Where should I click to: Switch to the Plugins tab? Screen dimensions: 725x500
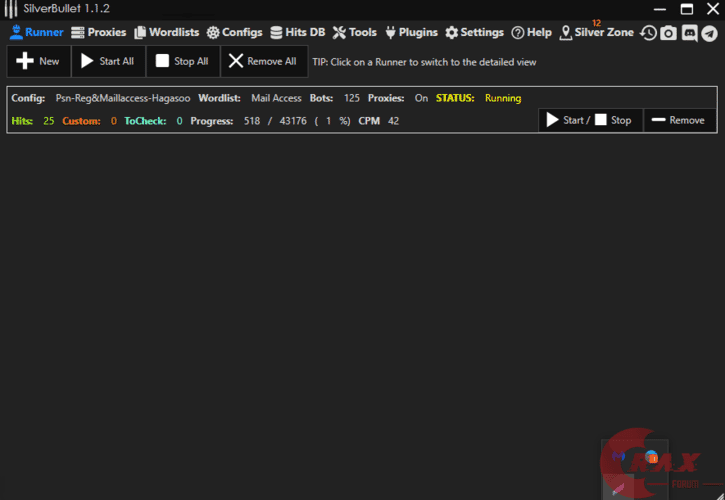point(412,32)
